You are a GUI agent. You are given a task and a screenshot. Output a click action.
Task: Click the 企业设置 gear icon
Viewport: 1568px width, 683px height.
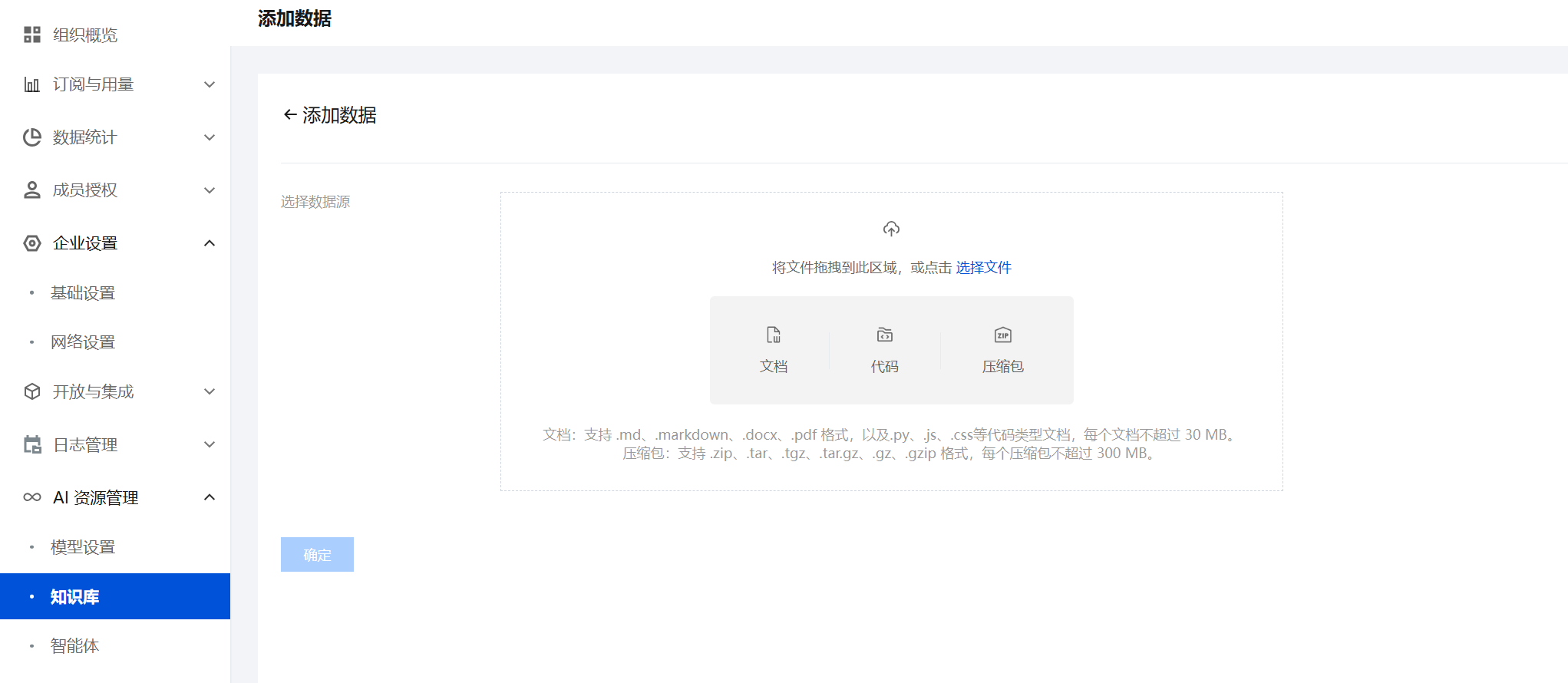pos(32,243)
